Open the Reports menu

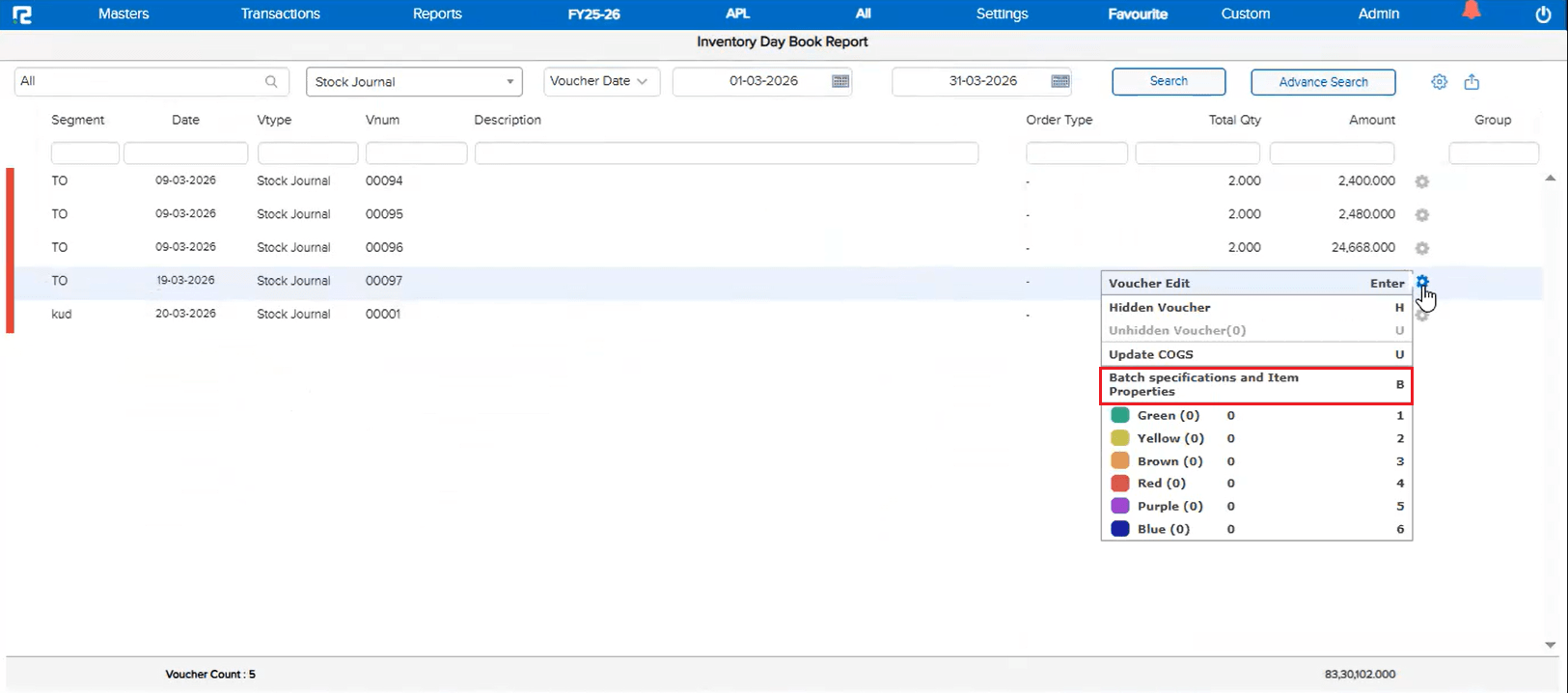[x=437, y=14]
